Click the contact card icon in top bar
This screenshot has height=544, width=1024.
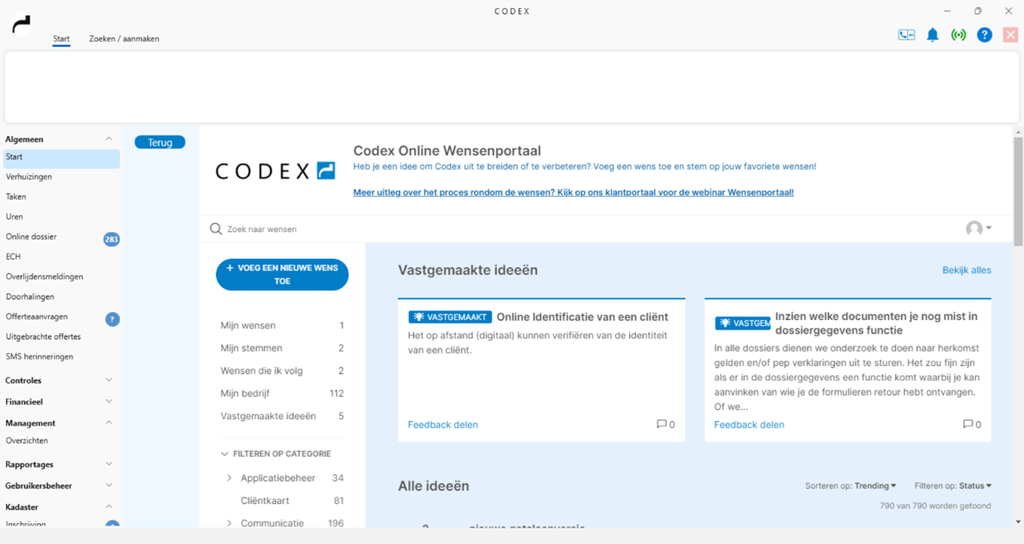pos(906,35)
